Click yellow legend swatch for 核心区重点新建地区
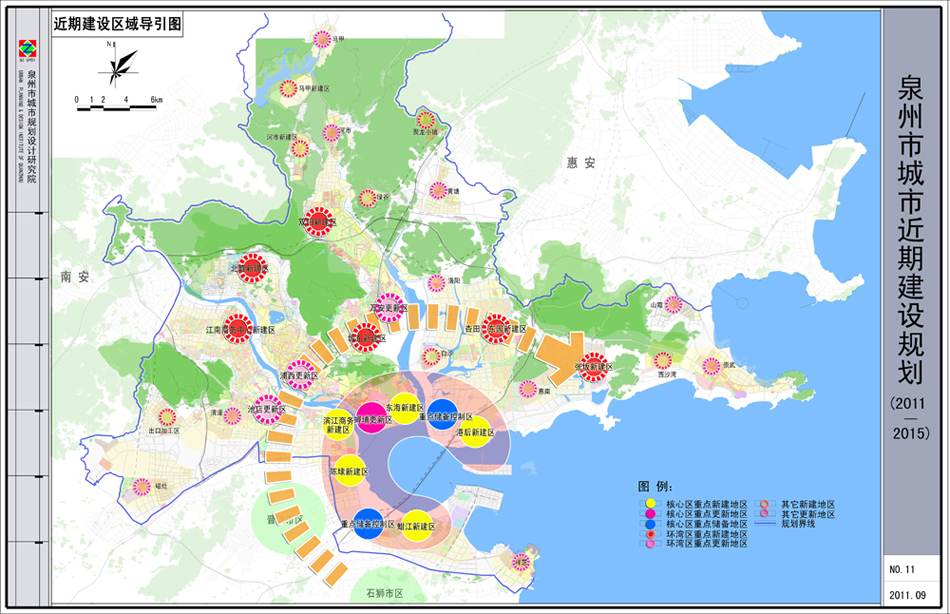Screen dimensions: 950x614 pyautogui.click(x=649, y=504)
